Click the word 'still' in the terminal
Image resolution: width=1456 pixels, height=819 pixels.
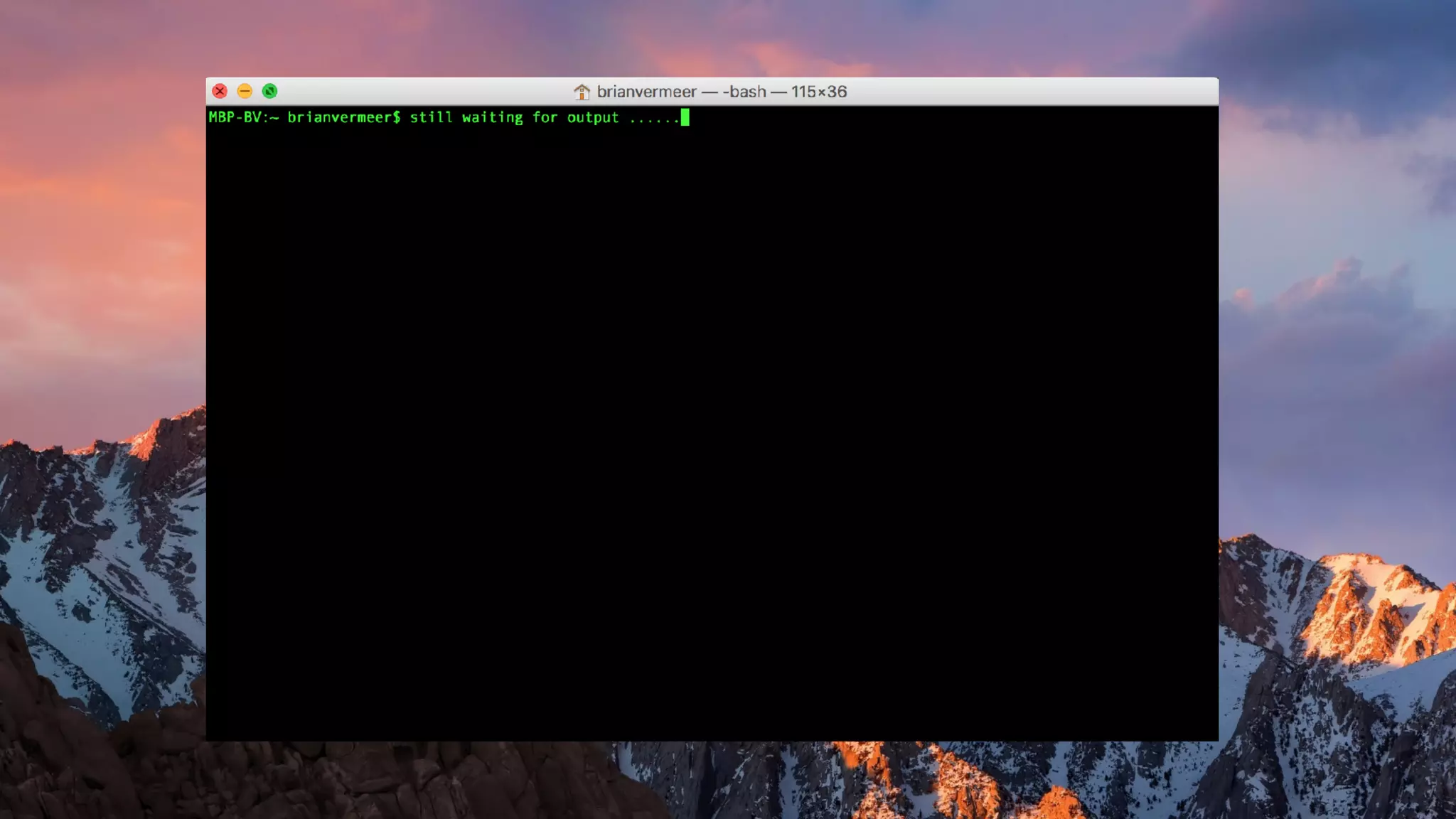(431, 117)
